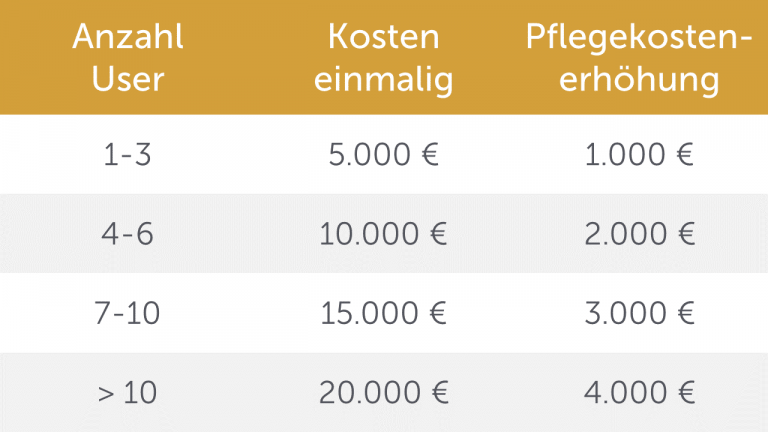The image size is (768, 432).
Task: Click the "erhöhung" header text
Action: (x=639, y=79)
